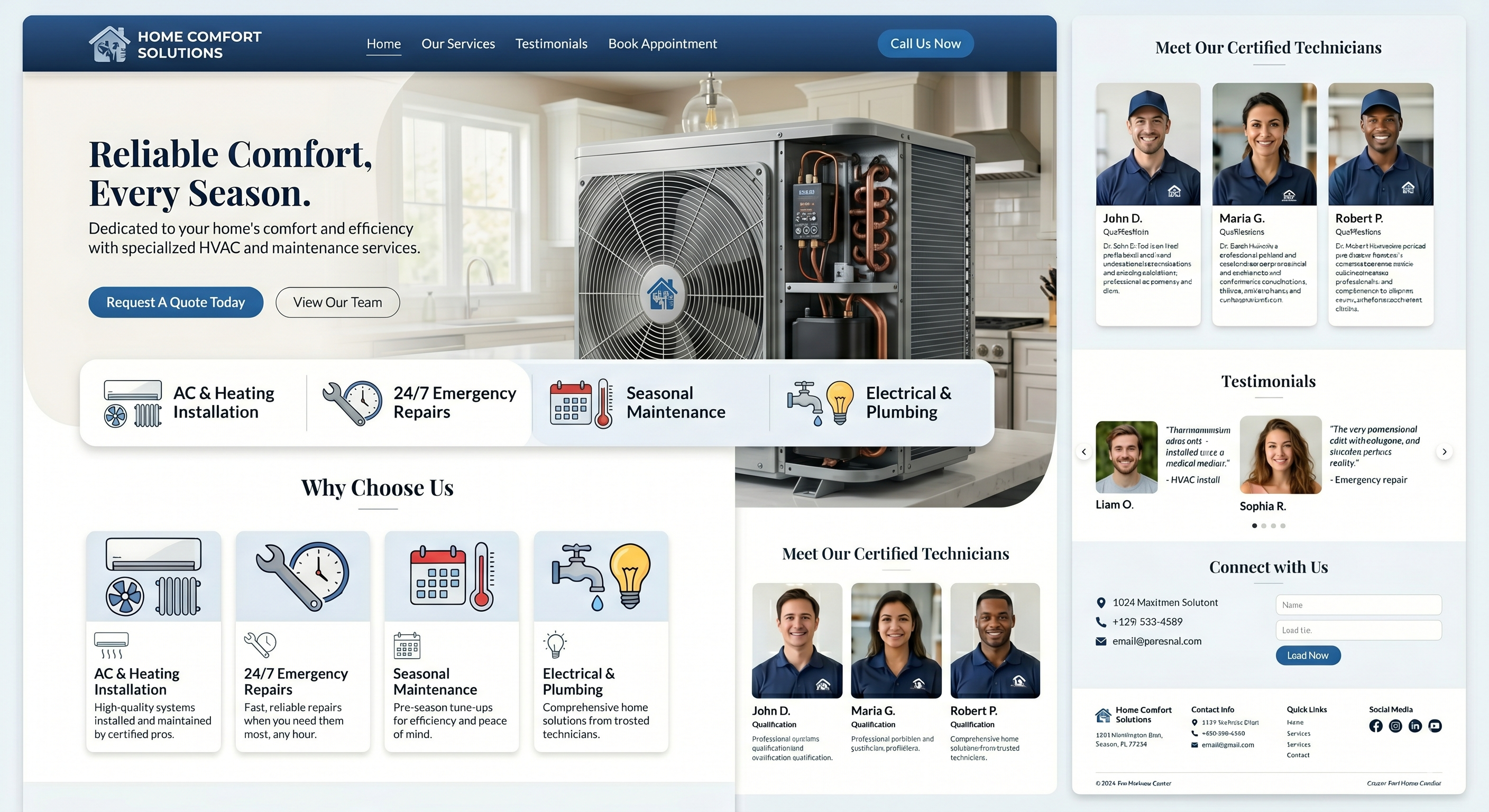Open Facebook icon in Social Media
The width and height of the screenshot is (1489, 812).
tap(1376, 726)
